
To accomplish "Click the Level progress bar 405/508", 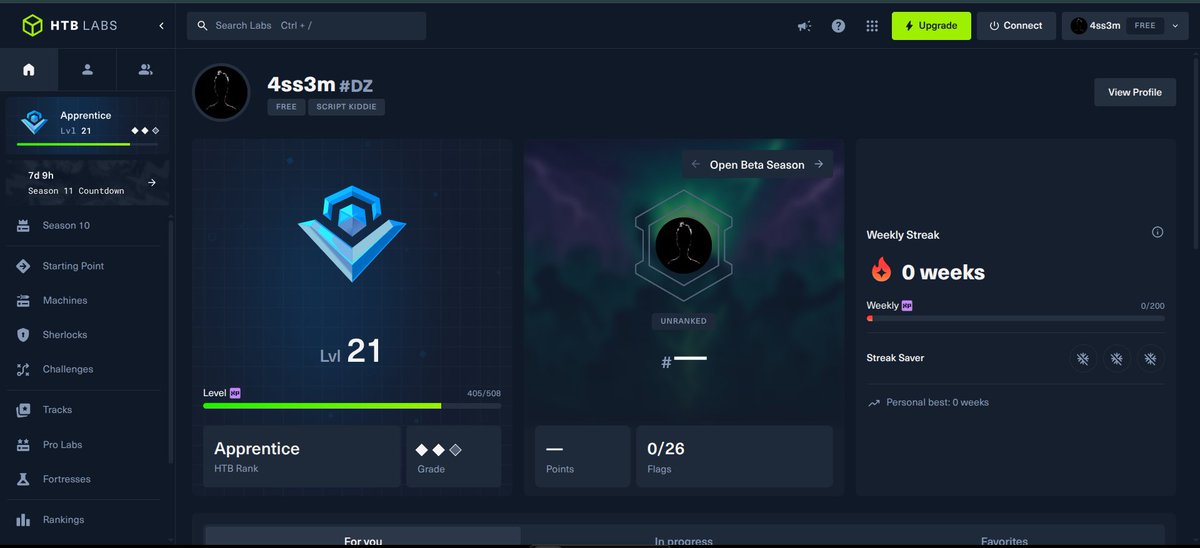I will pos(352,406).
